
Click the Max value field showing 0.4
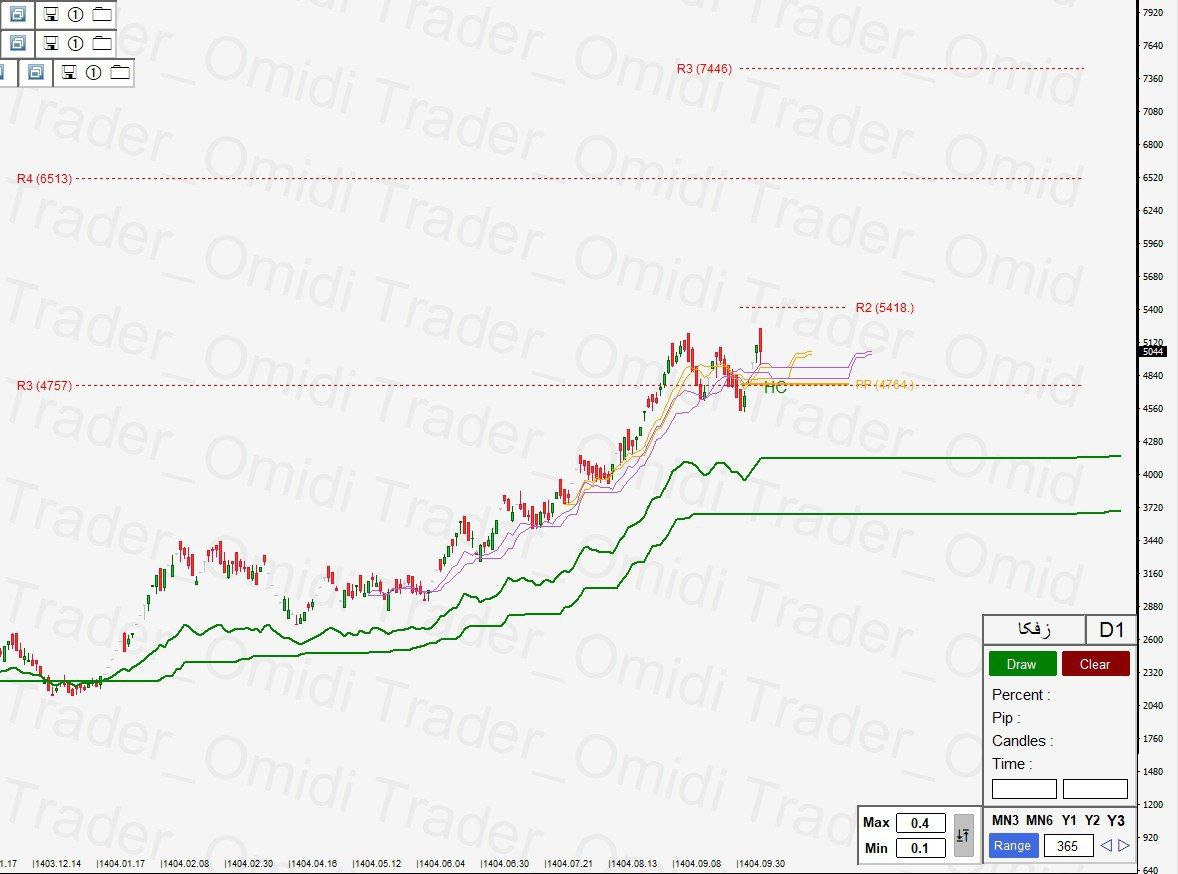tap(920, 823)
